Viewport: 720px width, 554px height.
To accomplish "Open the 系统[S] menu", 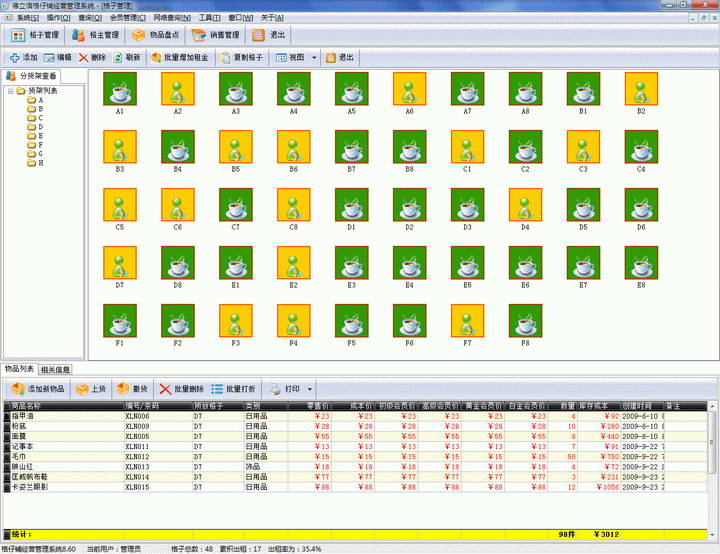I will point(28,17).
